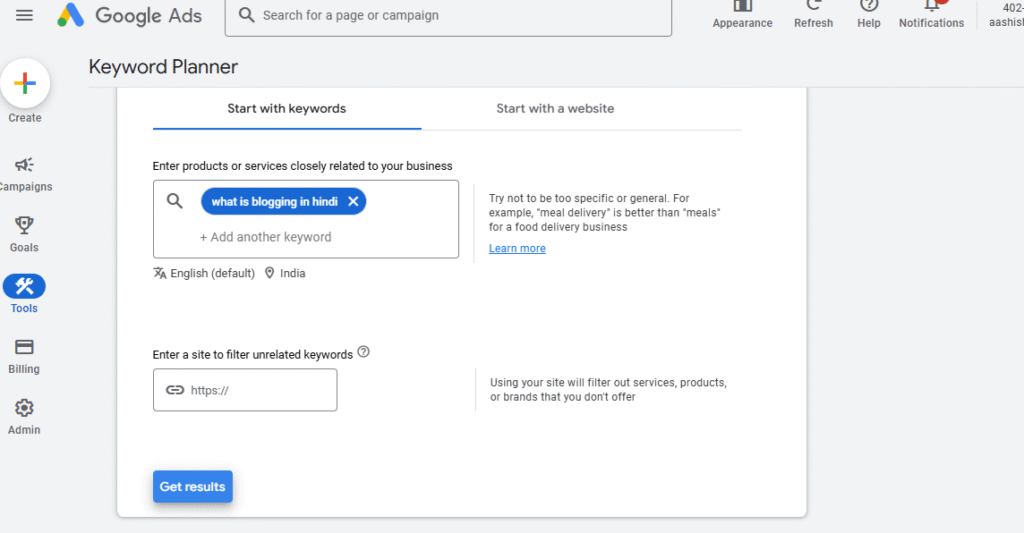Image resolution: width=1024 pixels, height=533 pixels.
Task: Click the Get results button
Action: (193, 487)
